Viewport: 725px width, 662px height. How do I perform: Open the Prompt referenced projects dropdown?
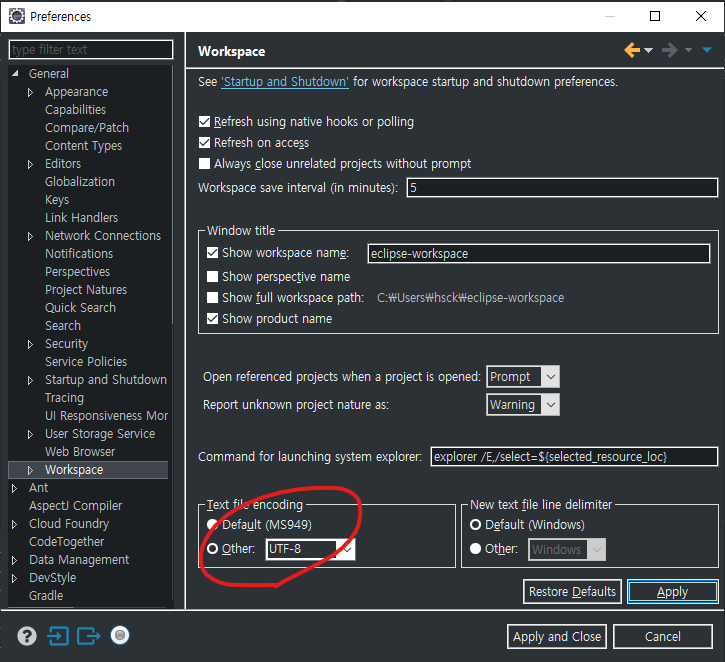click(522, 377)
